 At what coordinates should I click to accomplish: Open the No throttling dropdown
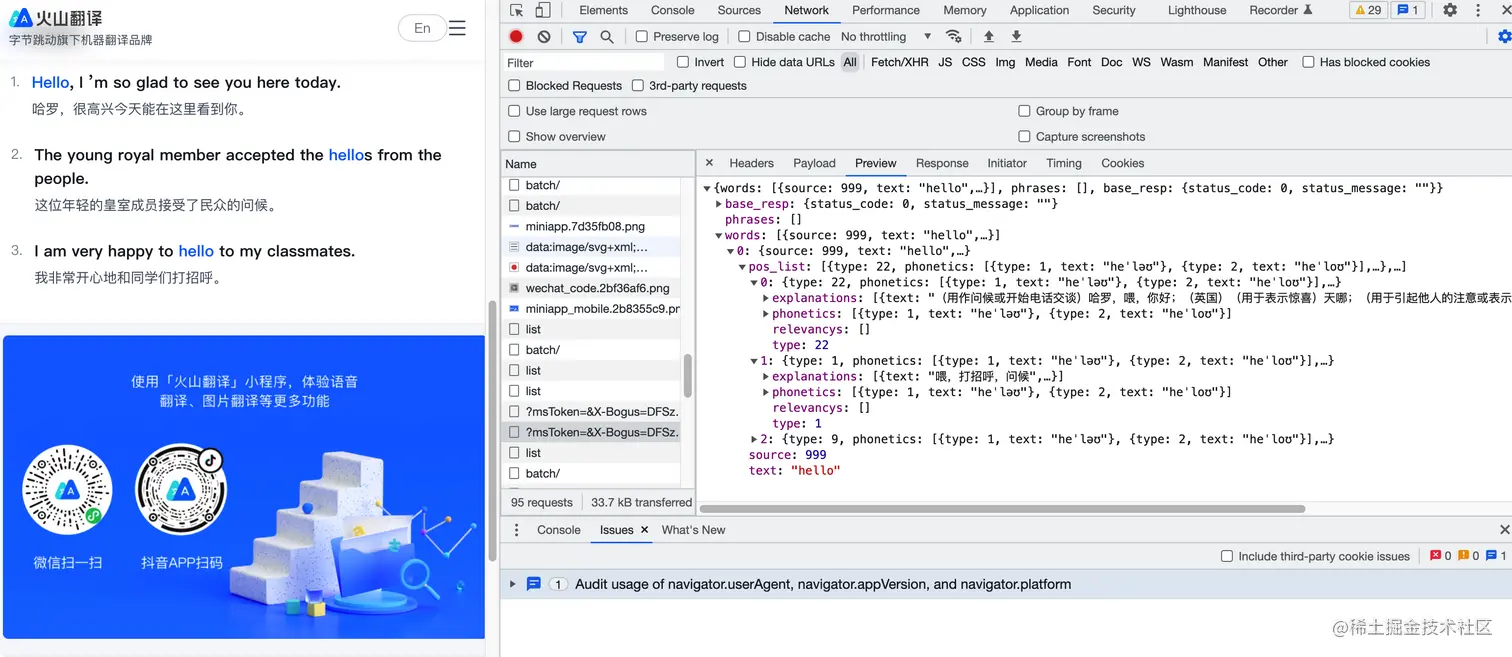[886, 36]
